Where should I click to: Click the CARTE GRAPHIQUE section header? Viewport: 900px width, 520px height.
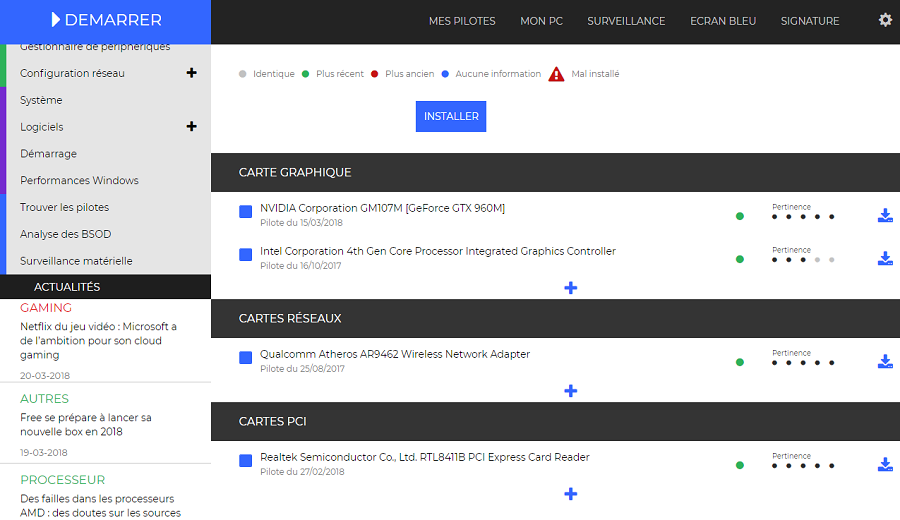pyautogui.click(x=556, y=172)
